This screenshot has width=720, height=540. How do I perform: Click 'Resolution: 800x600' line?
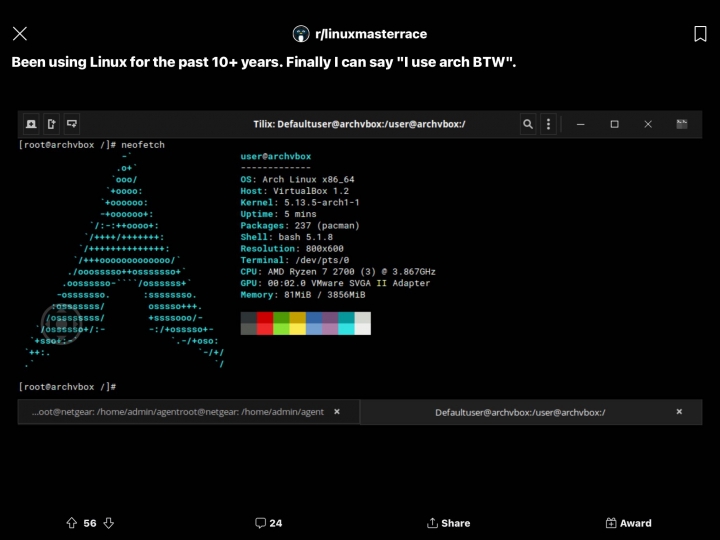pyautogui.click(x=292, y=248)
